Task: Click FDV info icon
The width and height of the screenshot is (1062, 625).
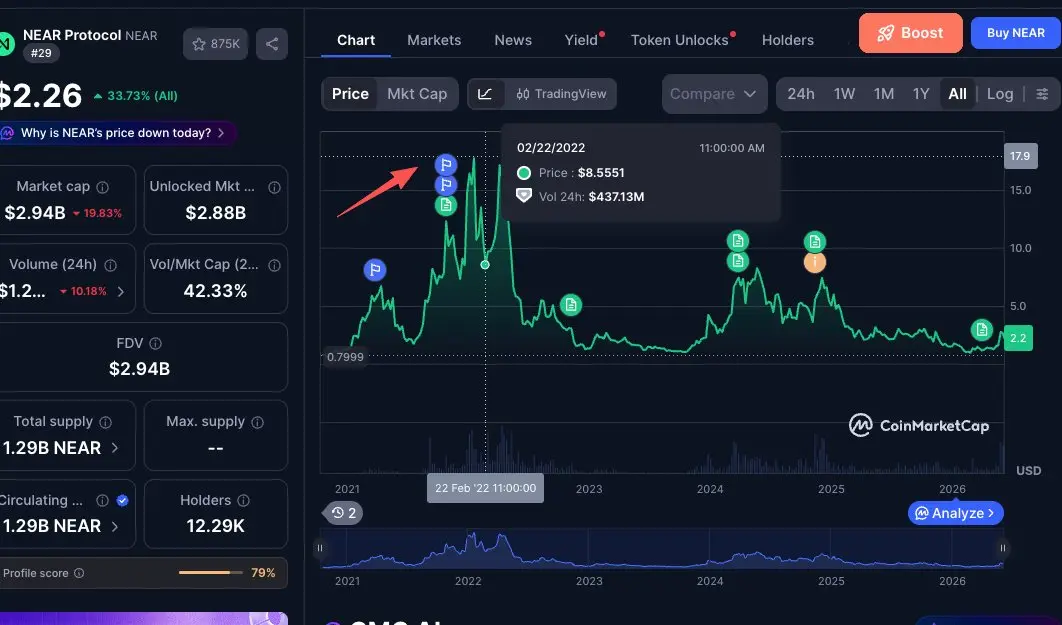Action: [x=155, y=343]
